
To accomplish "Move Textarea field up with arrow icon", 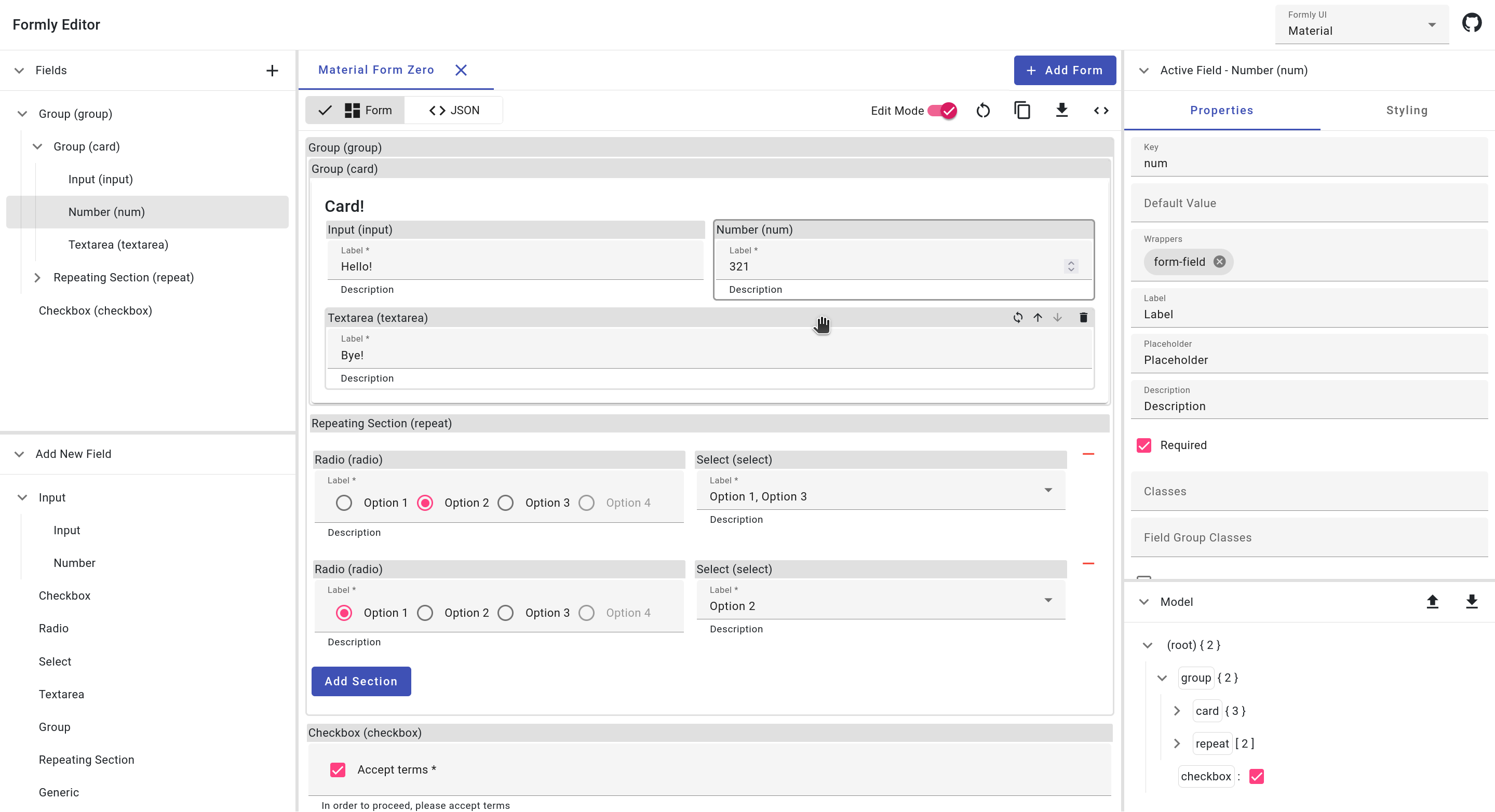I will 1037,318.
